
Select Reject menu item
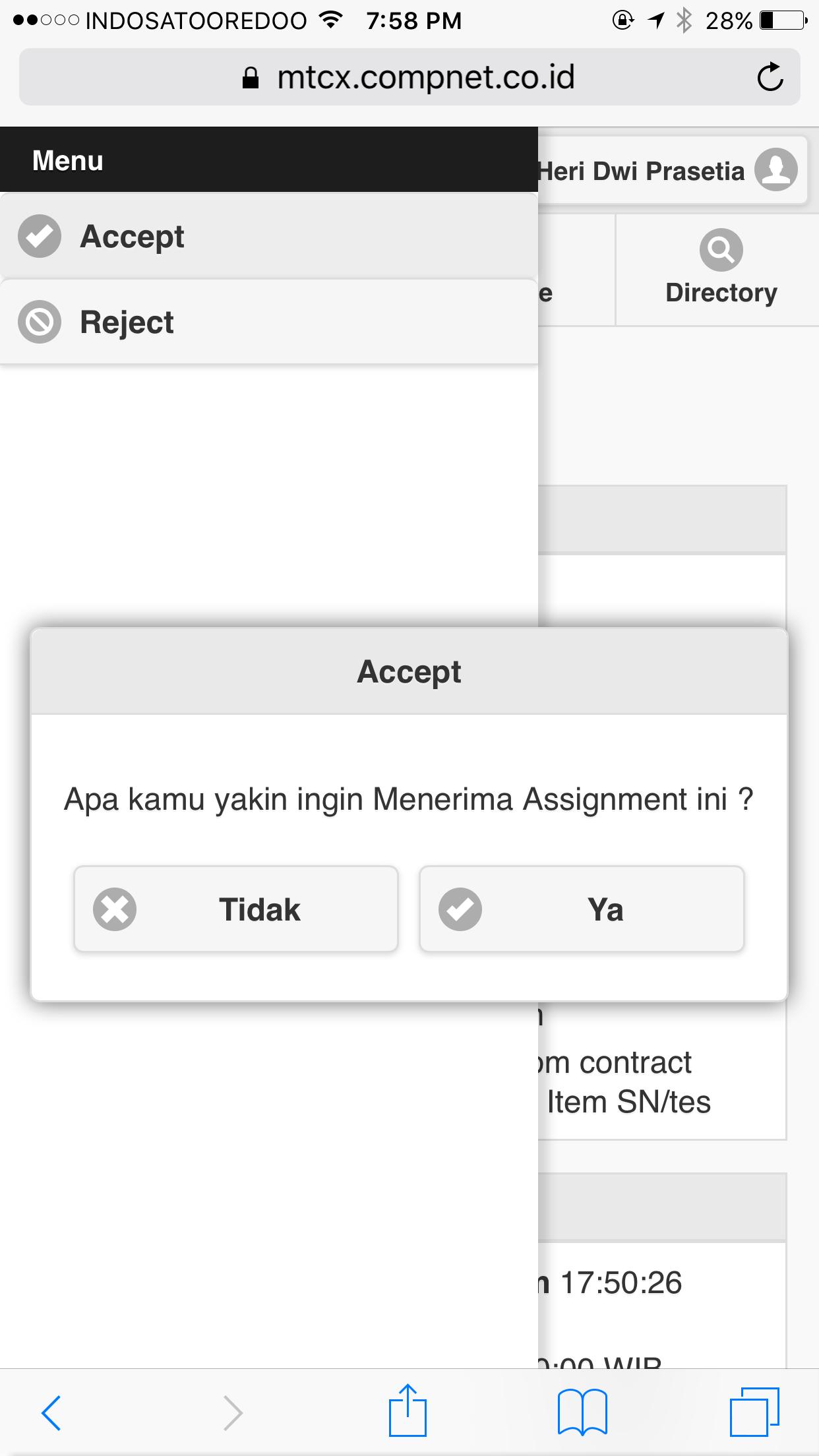[x=269, y=322]
